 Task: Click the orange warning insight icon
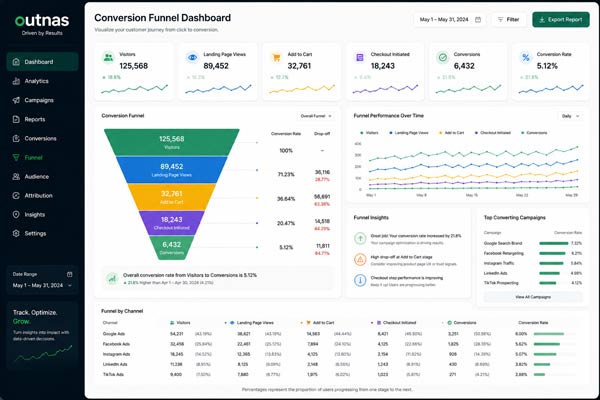tap(360, 260)
